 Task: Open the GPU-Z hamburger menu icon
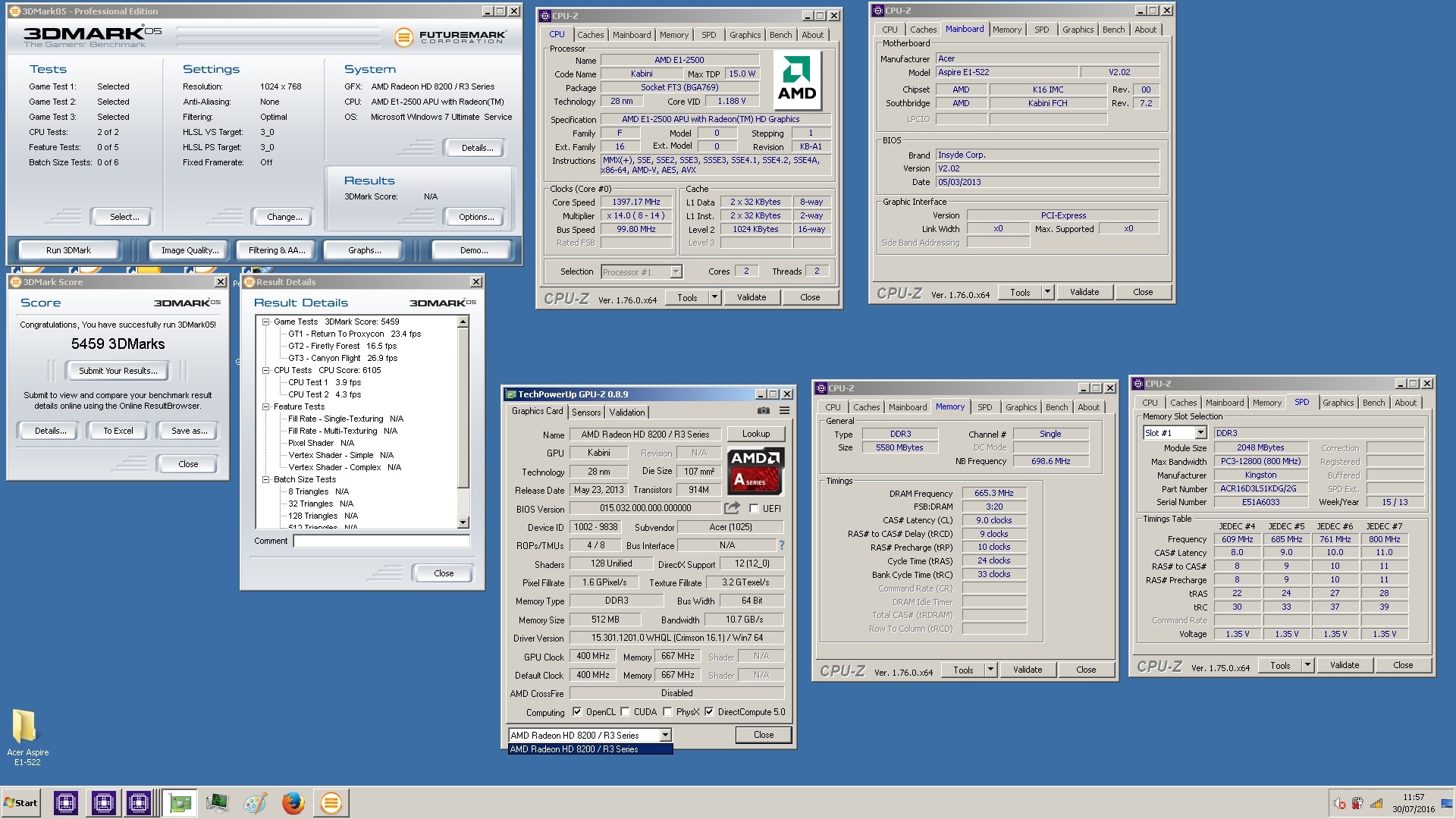pyautogui.click(x=784, y=411)
